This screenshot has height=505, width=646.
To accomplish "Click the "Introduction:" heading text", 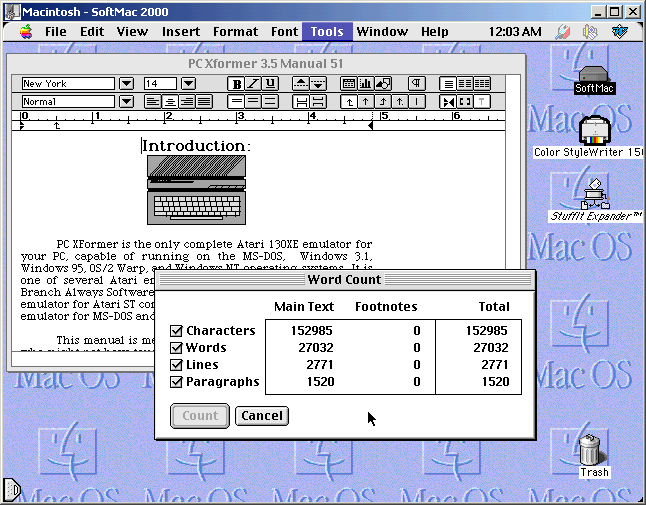I will tap(196, 146).
